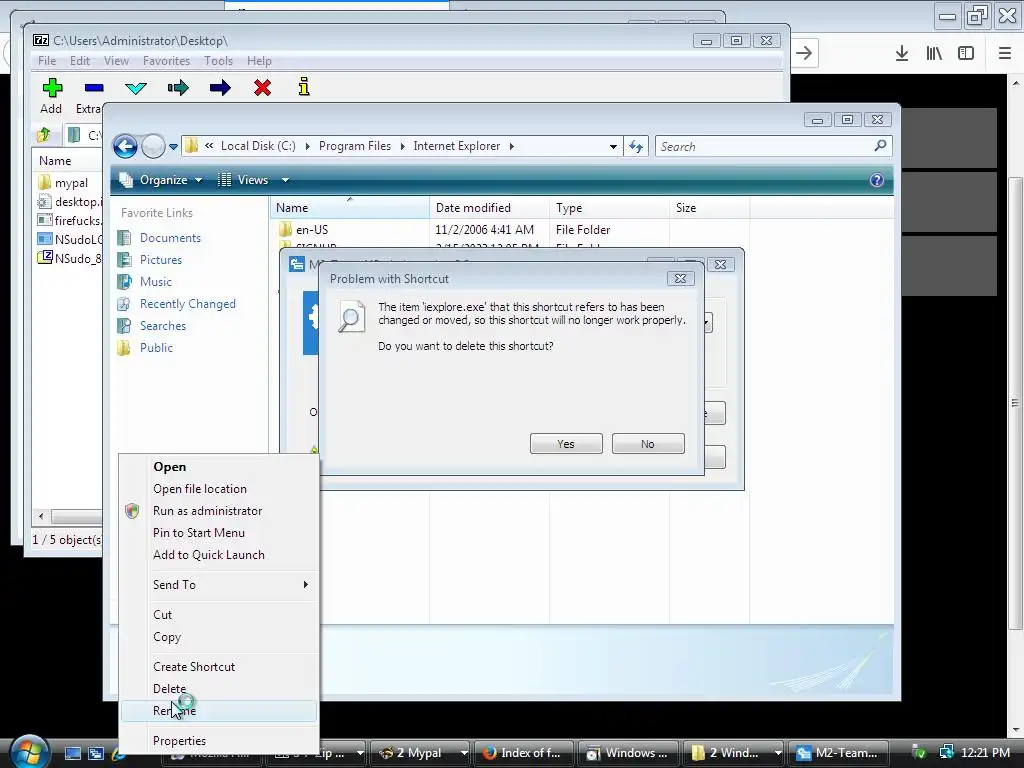Screen dimensions: 1024x768
Task: Click the 7-Zip Extract minus icon
Action: (x=94, y=88)
